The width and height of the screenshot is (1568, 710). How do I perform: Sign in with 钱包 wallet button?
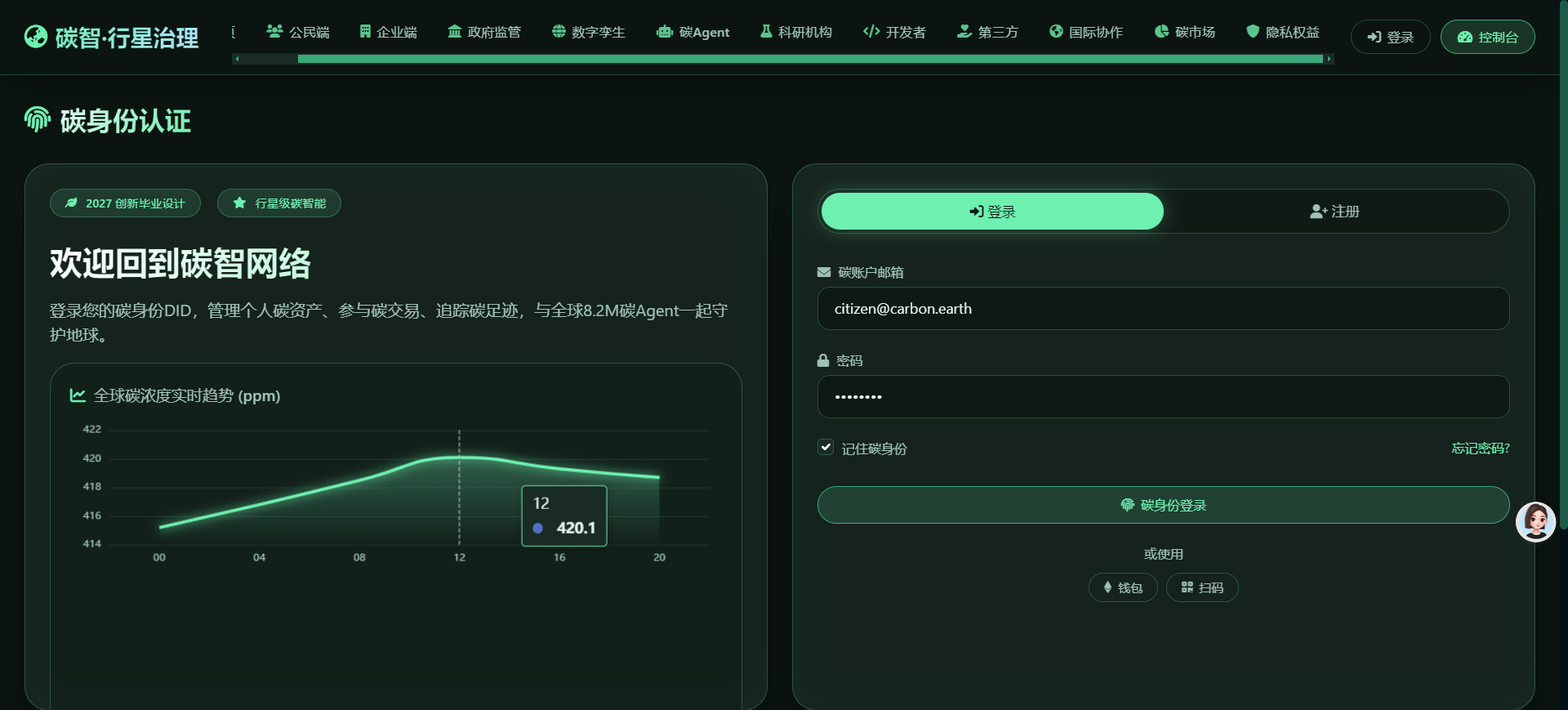(x=1123, y=587)
